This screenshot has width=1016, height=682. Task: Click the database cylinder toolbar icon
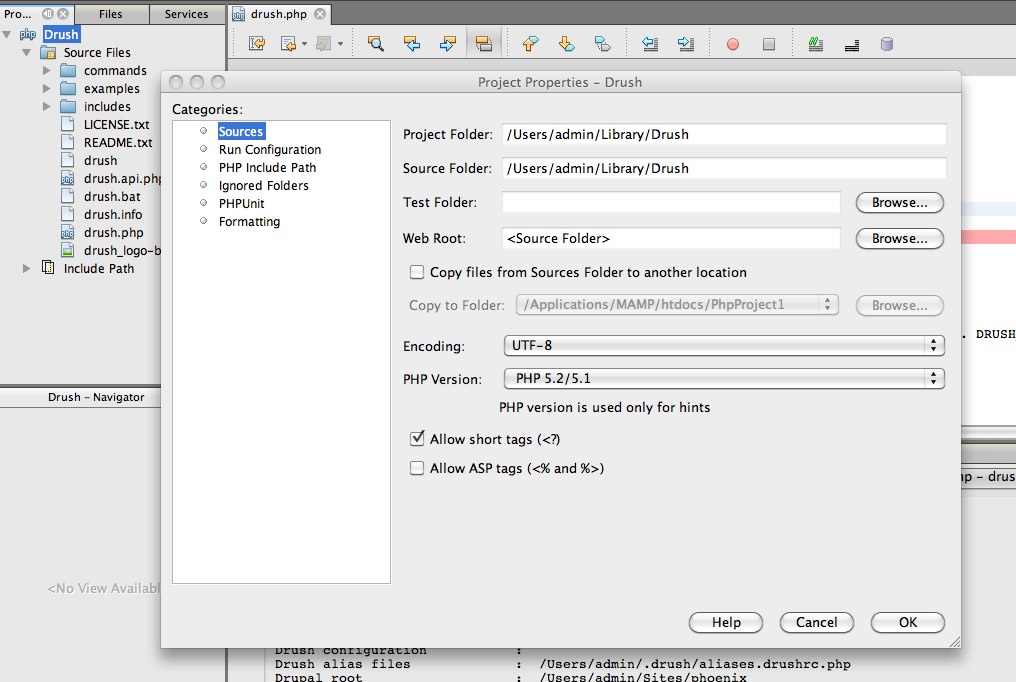pos(887,43)
